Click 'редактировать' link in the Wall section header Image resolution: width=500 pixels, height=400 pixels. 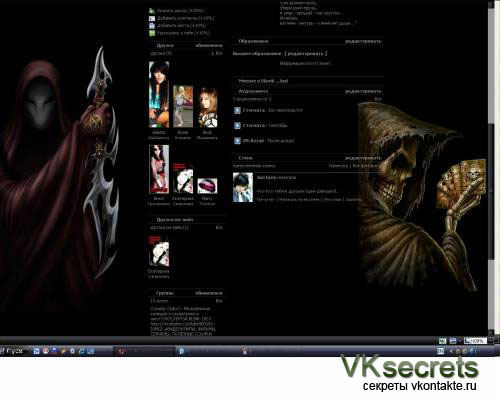point(363,158)
